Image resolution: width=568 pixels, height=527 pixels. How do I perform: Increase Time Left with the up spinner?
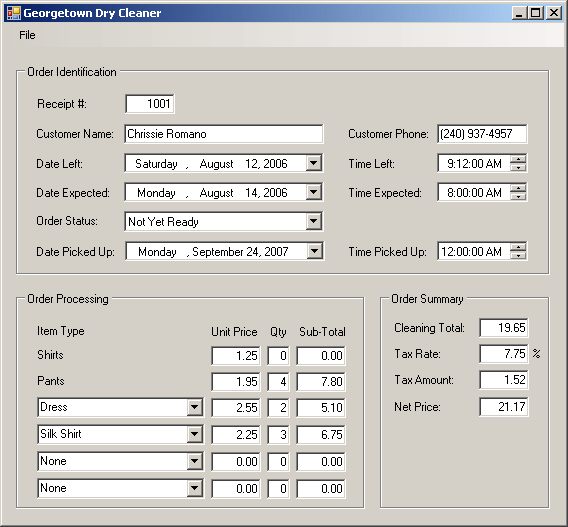click(518, 159)
